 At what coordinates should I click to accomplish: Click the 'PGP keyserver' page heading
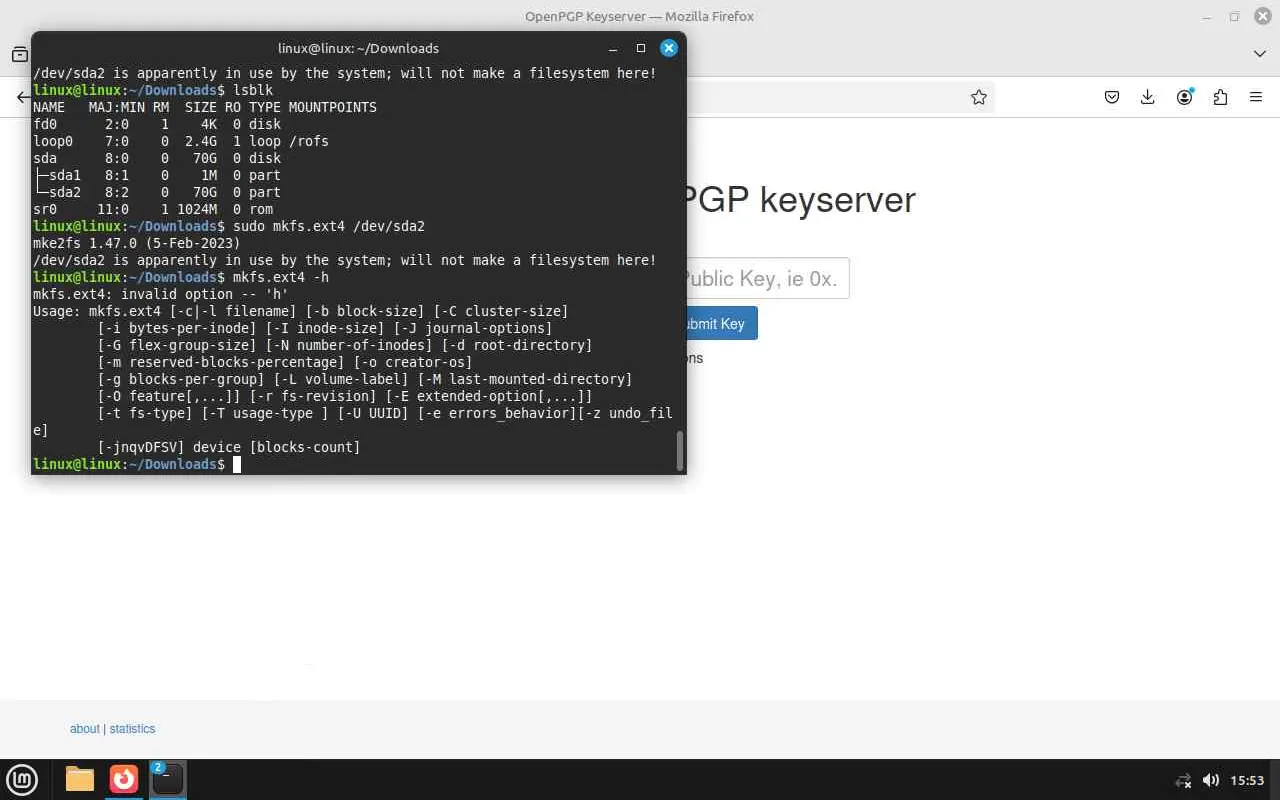coord(800,200)
